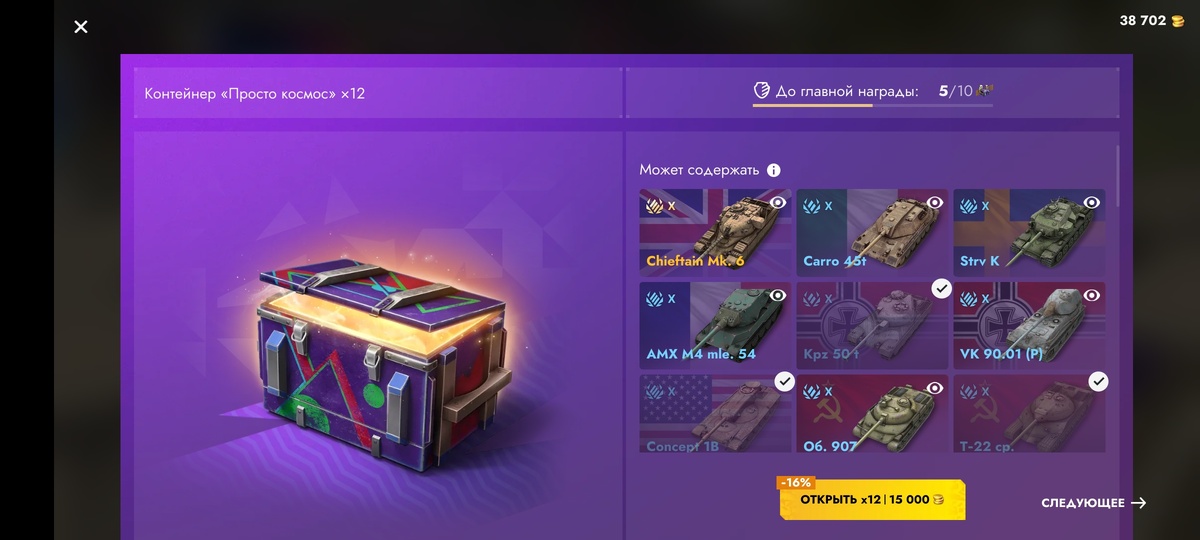The image size is (1200, 540).
Task: Select the Chieftain Mk. 6 tank card
Action: (x=715, y=232)
